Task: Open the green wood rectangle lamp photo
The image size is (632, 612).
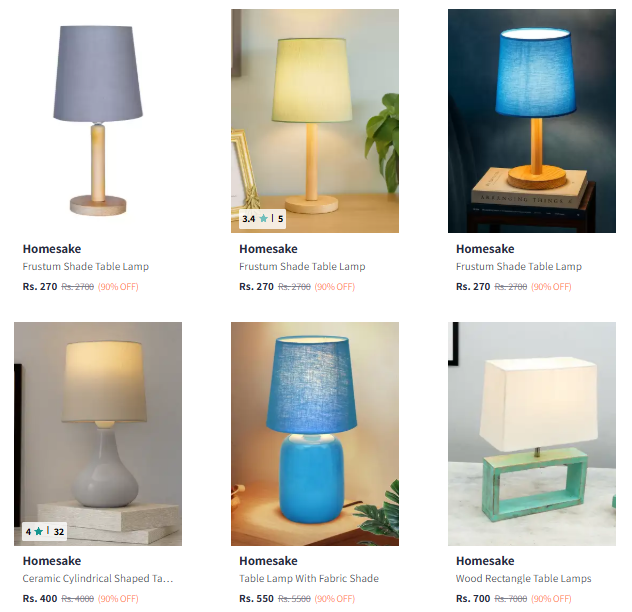Action: [532, 434]
